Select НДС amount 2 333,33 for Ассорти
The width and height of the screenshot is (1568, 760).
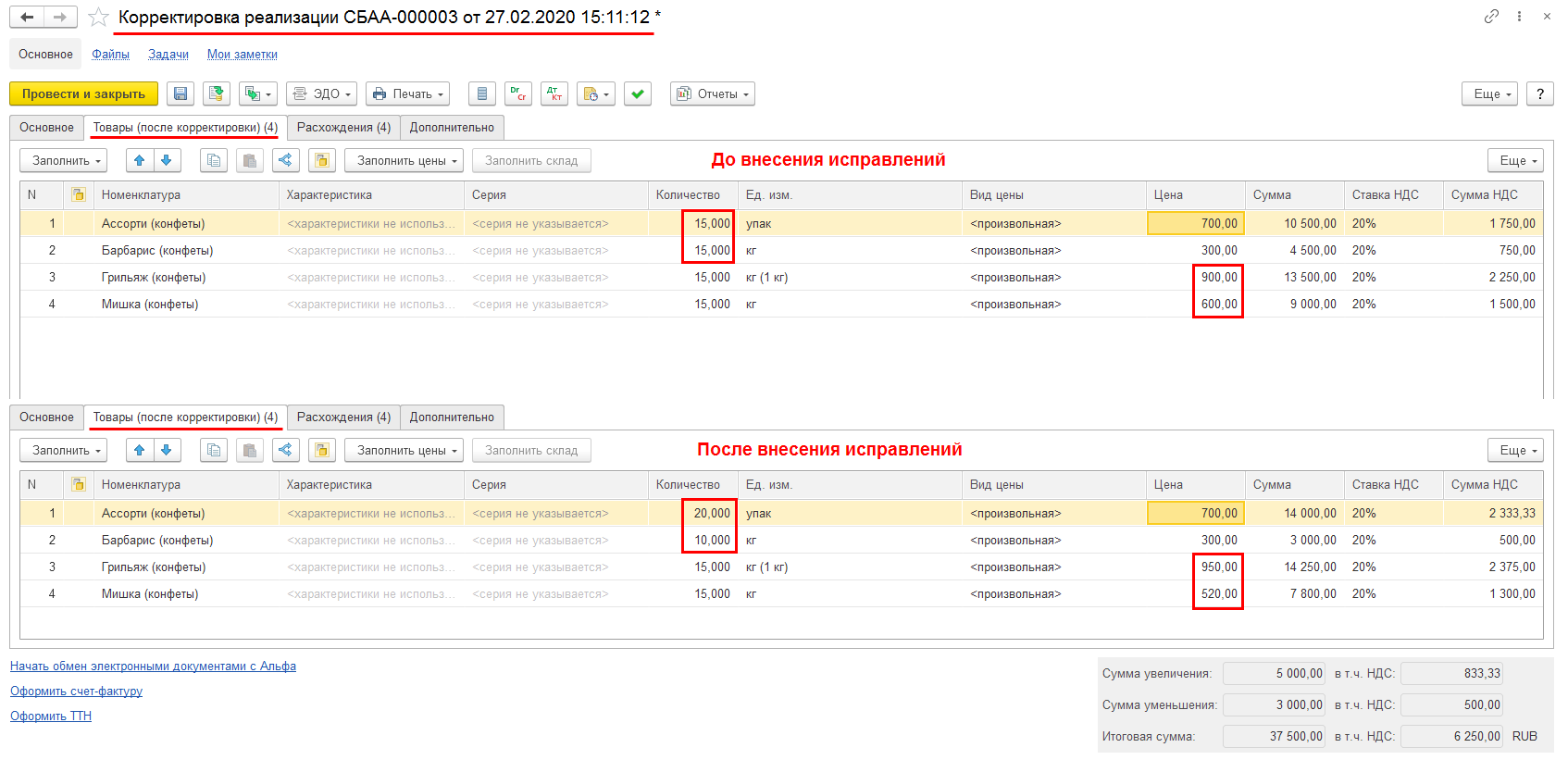1493,513
